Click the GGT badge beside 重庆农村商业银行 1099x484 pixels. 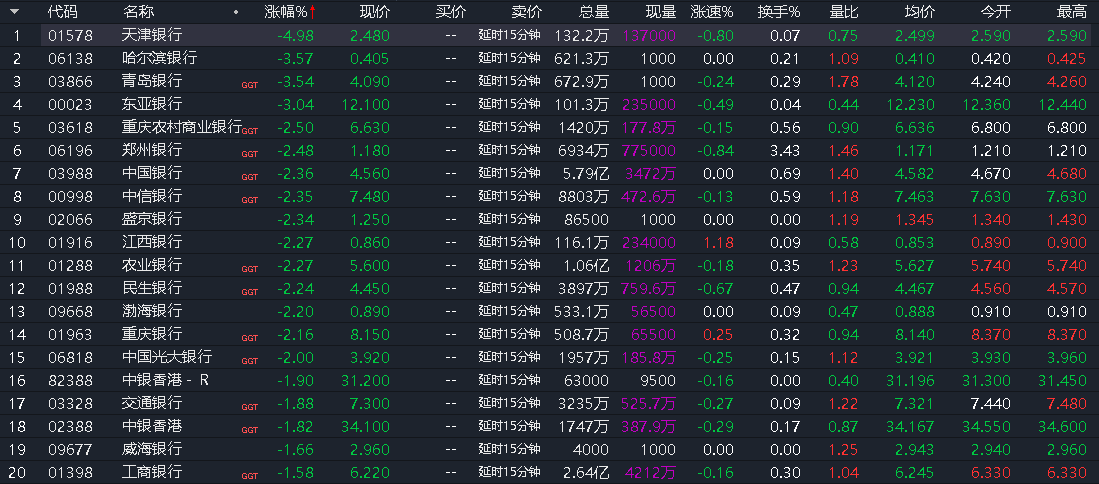tap(249, 131)
